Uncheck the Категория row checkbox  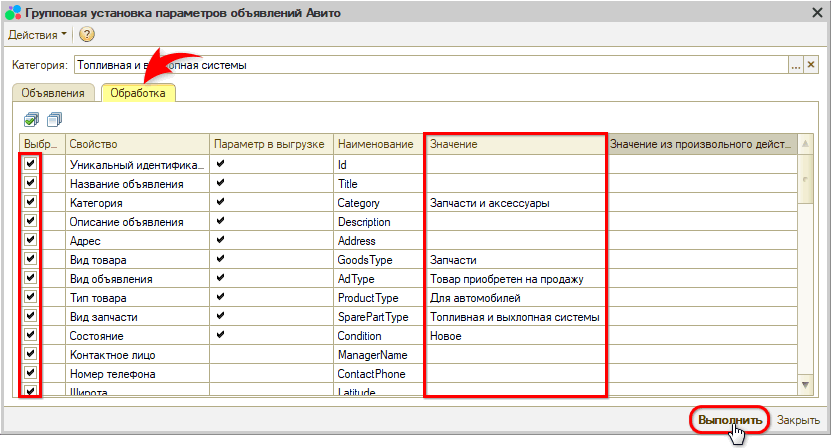point(31,203)
